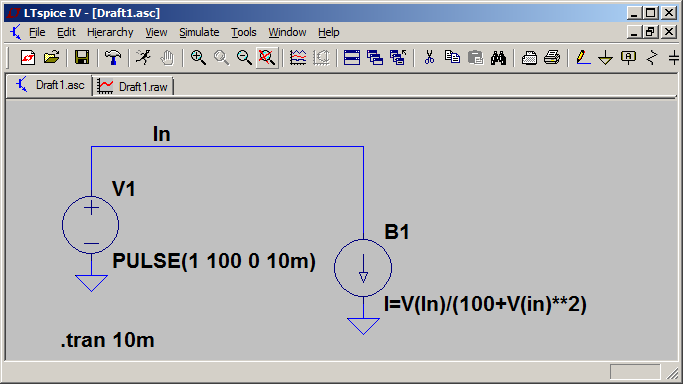Click the B1 current source symbol
The image size is (683, 384).
coord(363,268)
